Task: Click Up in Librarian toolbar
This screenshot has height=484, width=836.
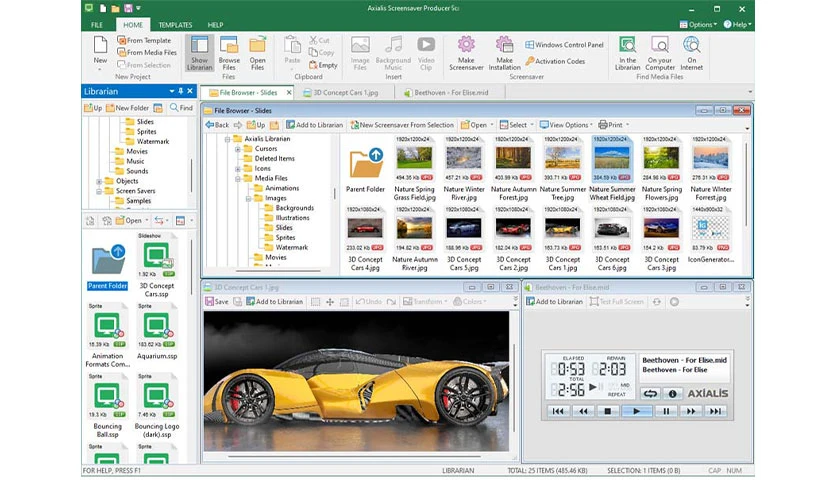Action: [x=93, y=108]
